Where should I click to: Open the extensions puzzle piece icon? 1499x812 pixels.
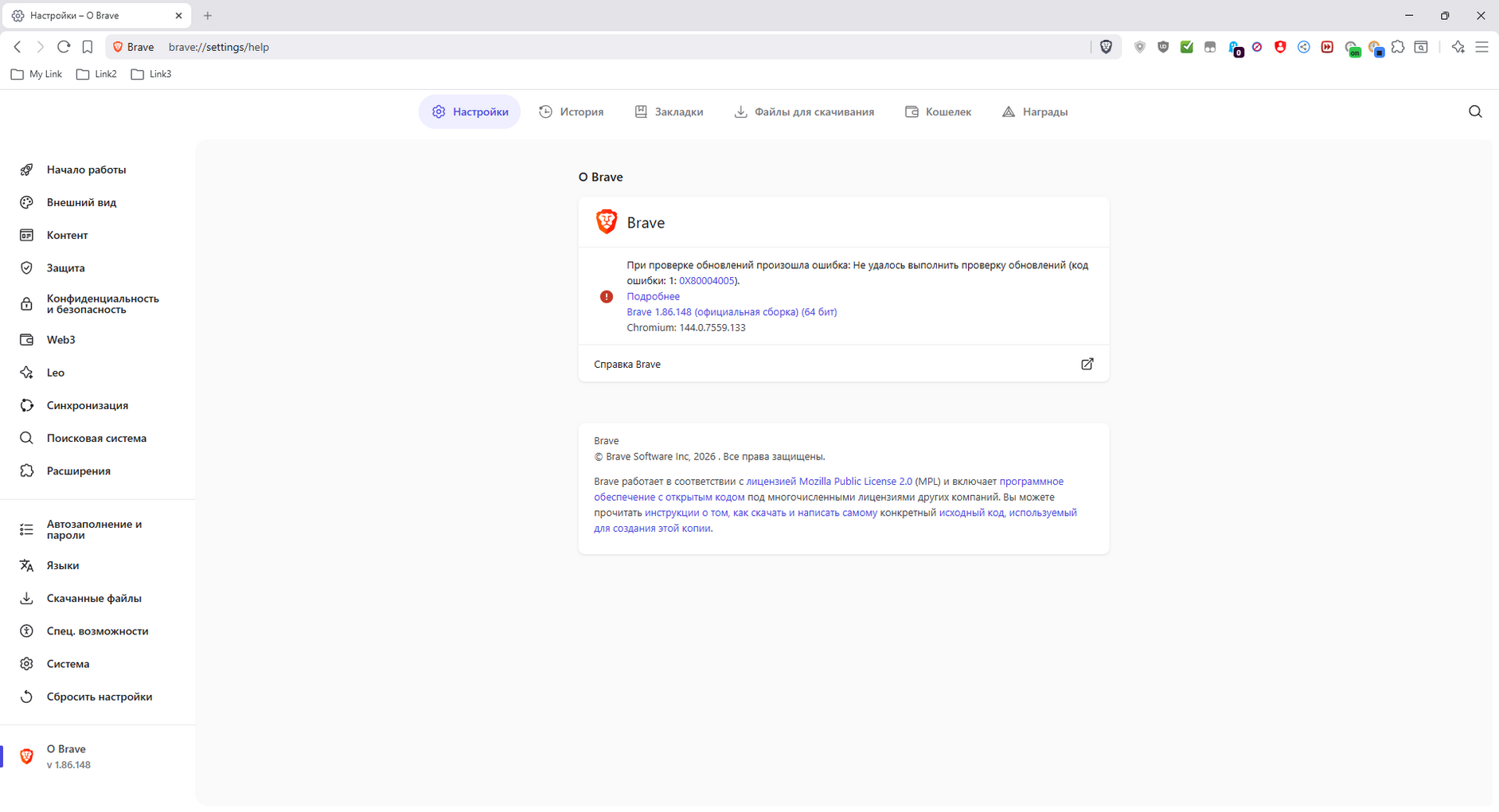pos(1398,47)
